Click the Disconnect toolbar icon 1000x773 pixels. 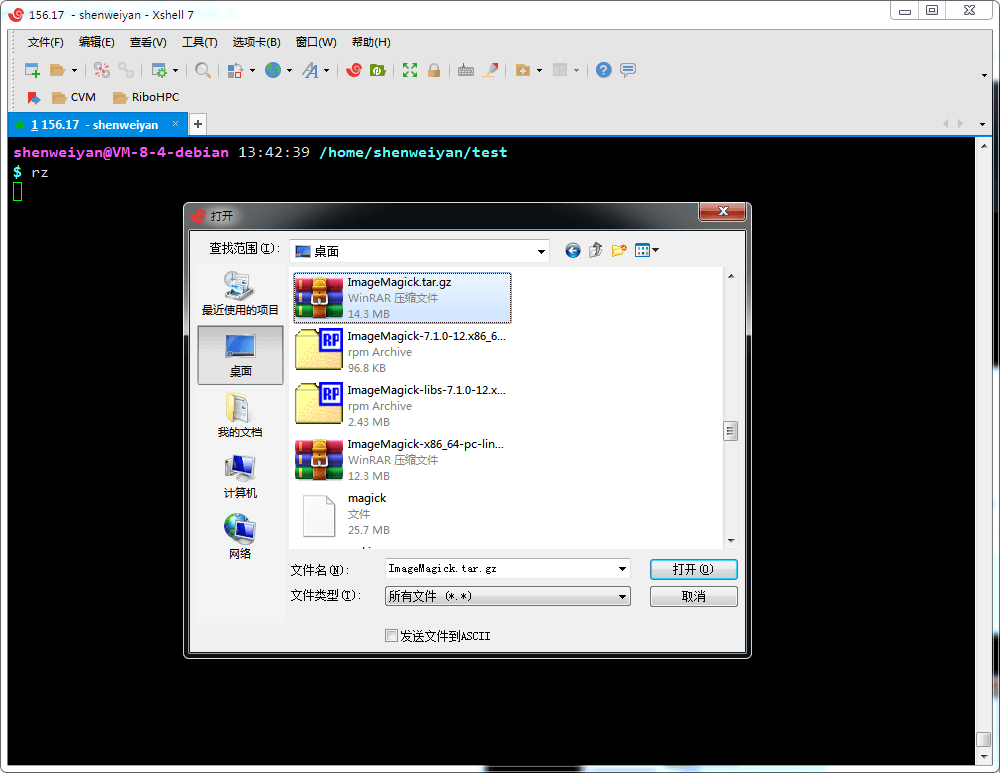point(101,70)
